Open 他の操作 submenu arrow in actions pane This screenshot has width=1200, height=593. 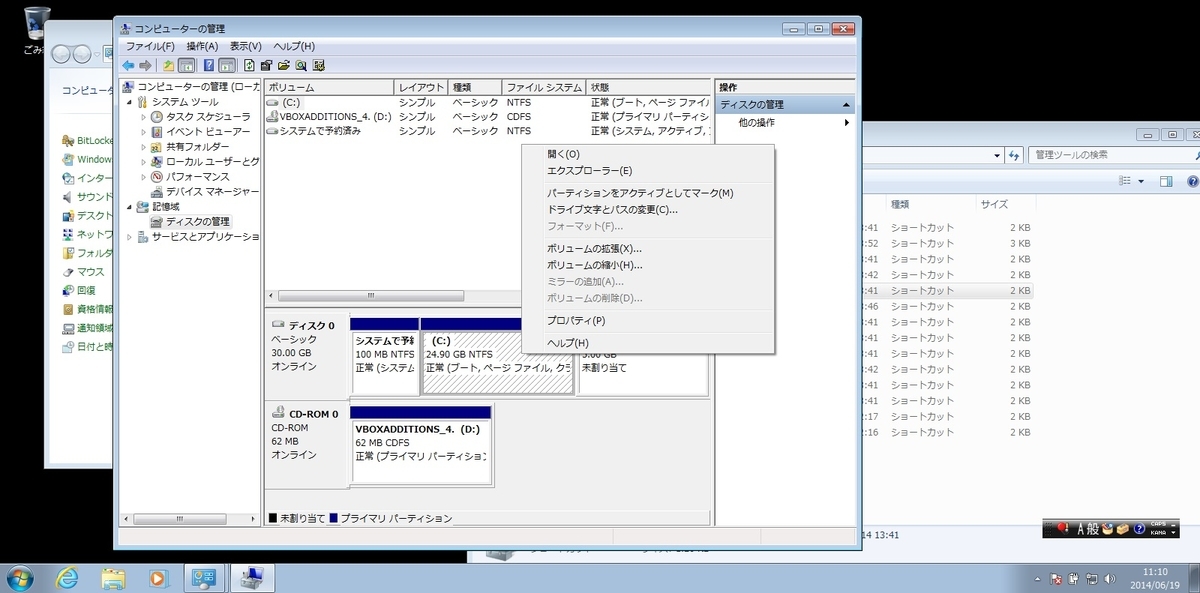pos(846,123)
